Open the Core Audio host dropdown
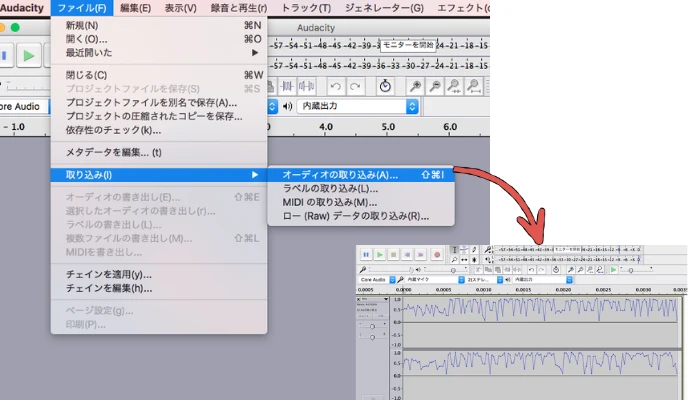The image size is (700, 400). (x=25, y=106)
